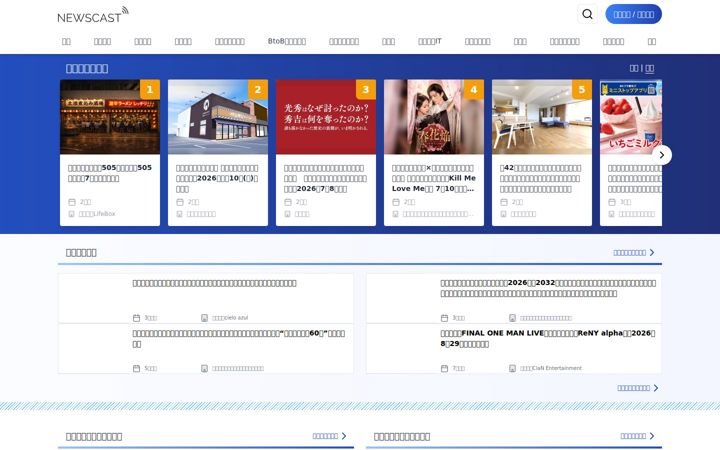The width and height of the screenshot is (720, 450).
Task: Open rank 1 ramen shop thumbnail
Action: pyautogui.click(x=110, y=117)
